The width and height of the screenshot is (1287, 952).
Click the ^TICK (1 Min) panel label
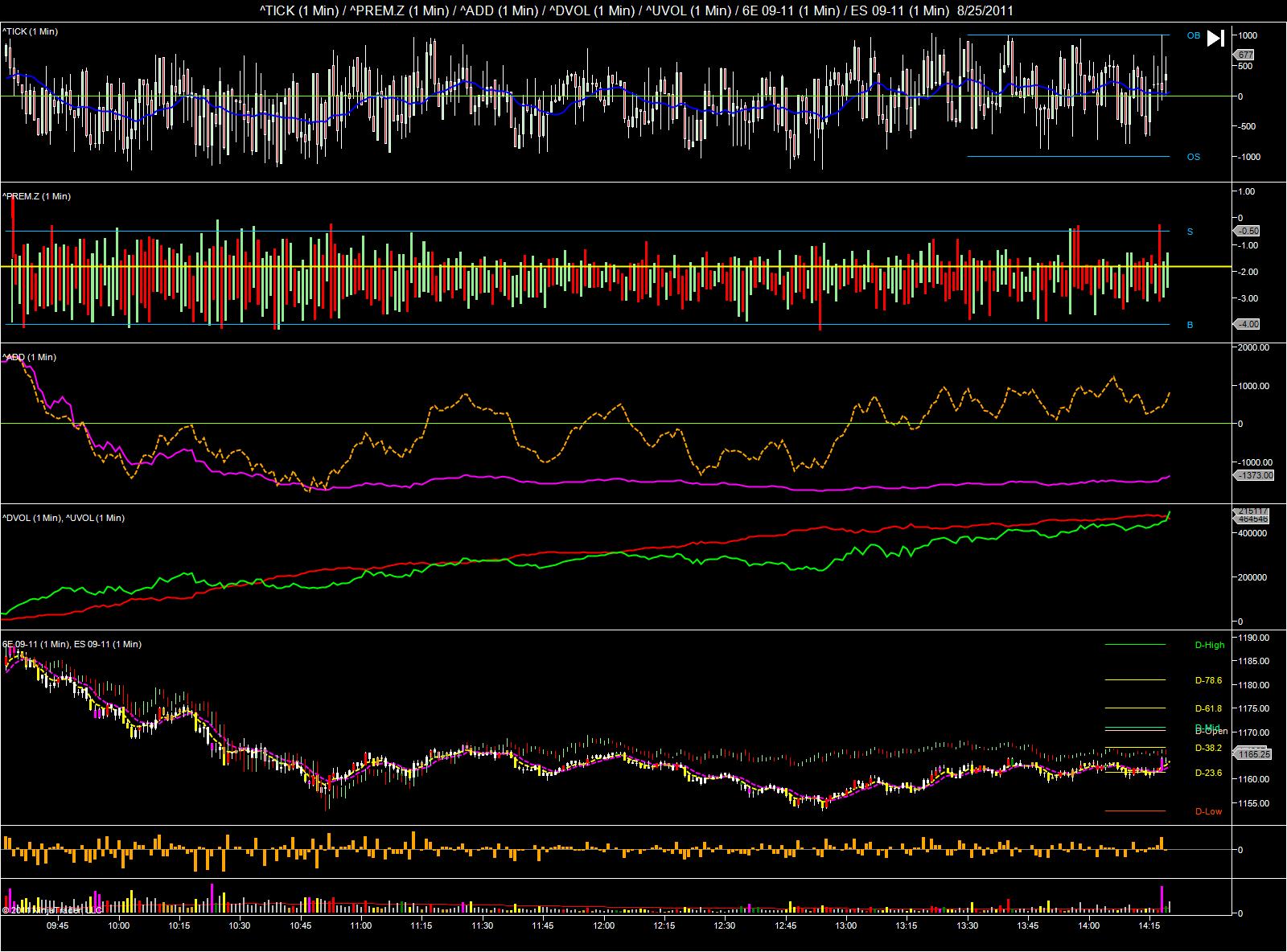coord(30,31)
